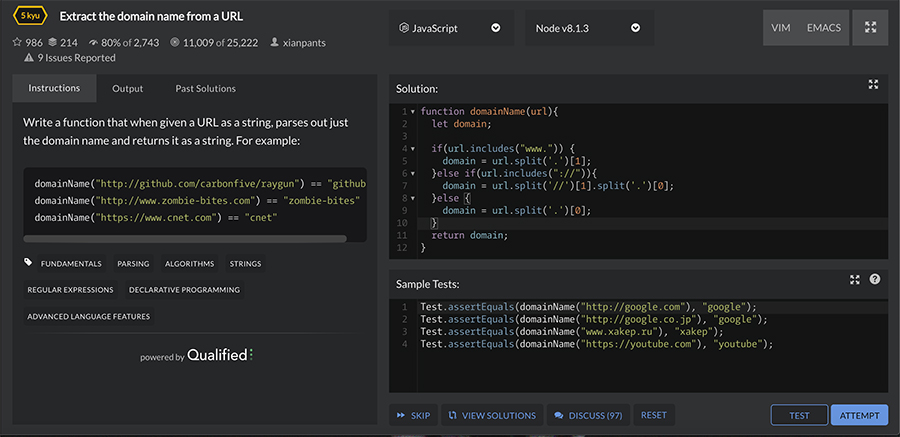Switch to the Past Solutions tab
The image size is (900, 437).
(x=205, y=88)
